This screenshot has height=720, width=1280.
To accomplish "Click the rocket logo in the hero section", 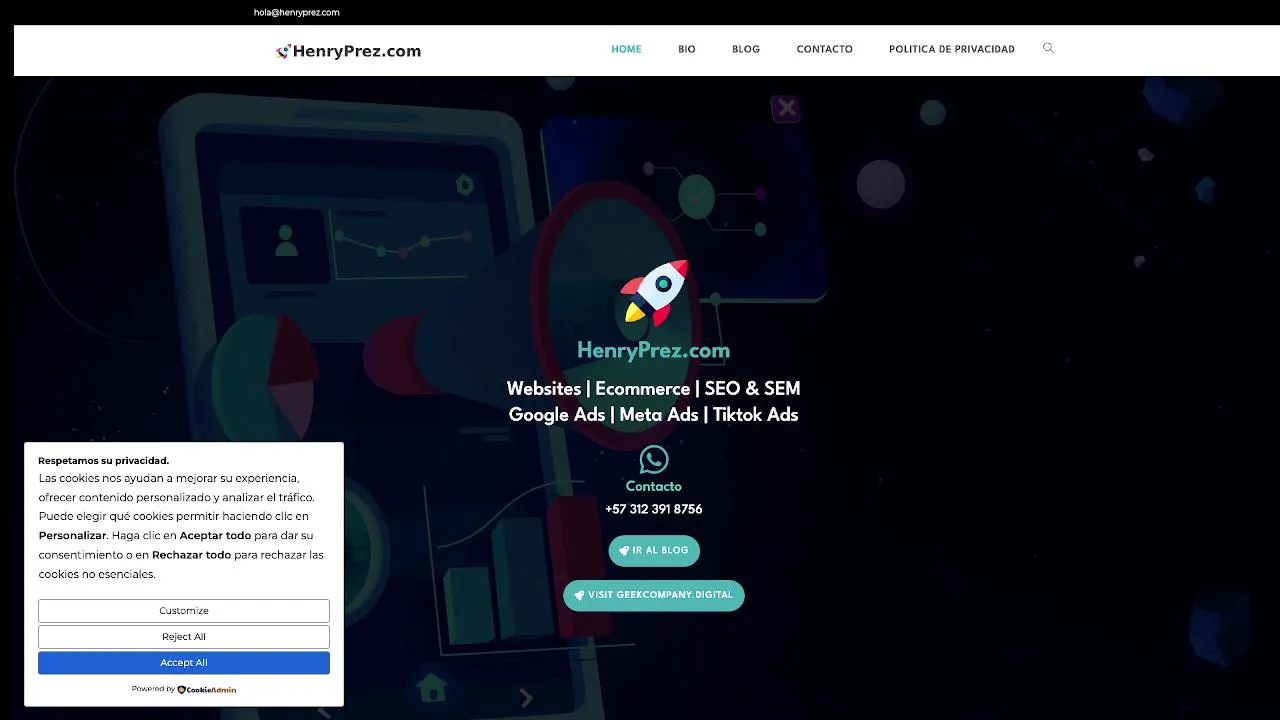I will pyautogui.click(x=654, y=293).
